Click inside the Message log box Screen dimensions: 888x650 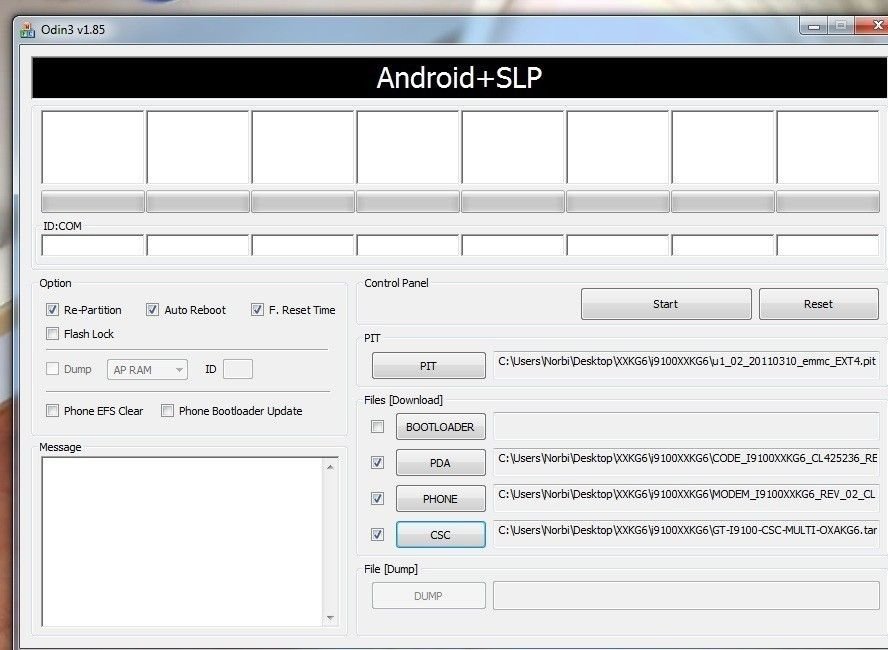point(182,542)
